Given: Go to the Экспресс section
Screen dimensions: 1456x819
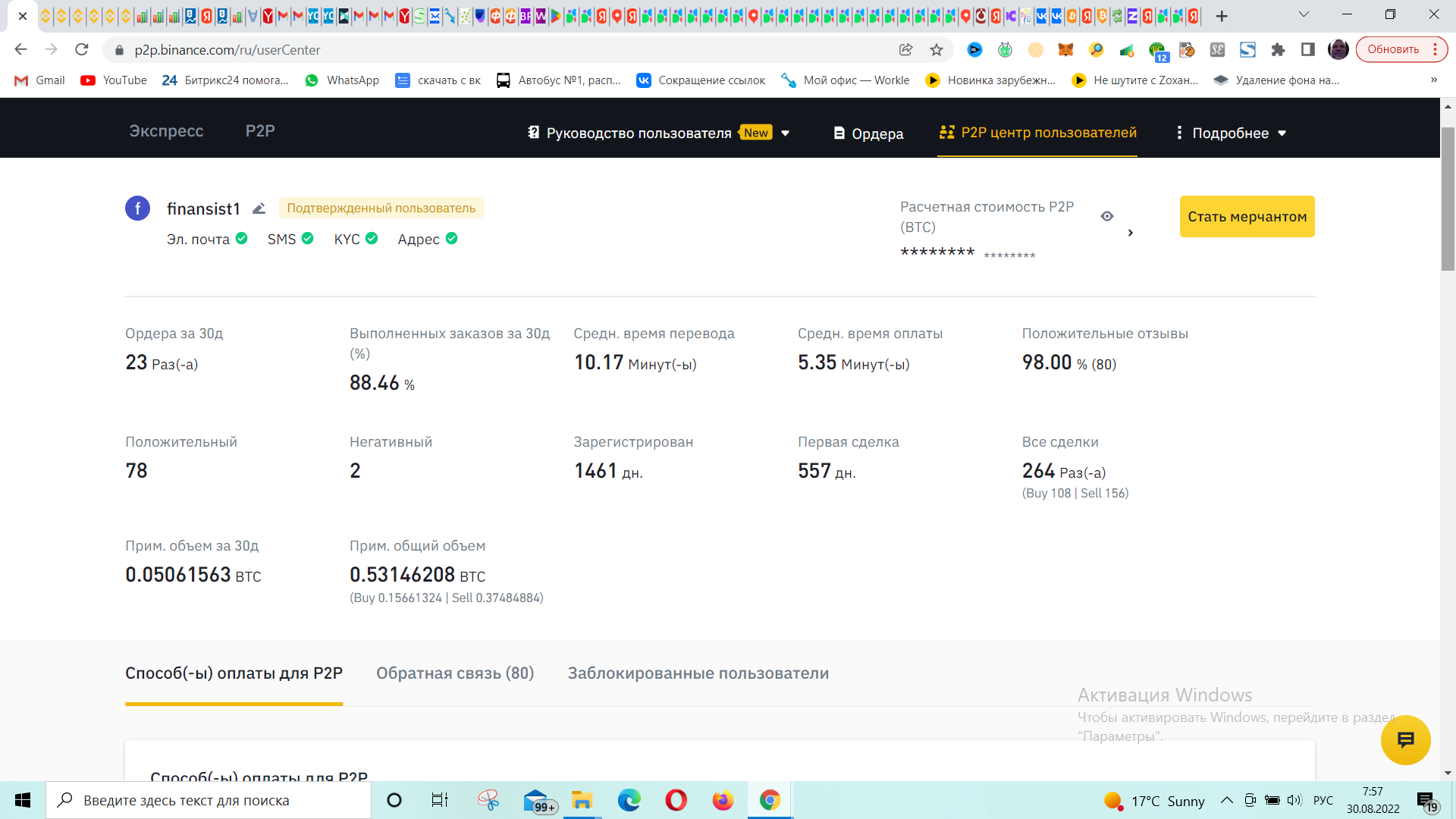Looking at the screenshot, I should [166, 131].
